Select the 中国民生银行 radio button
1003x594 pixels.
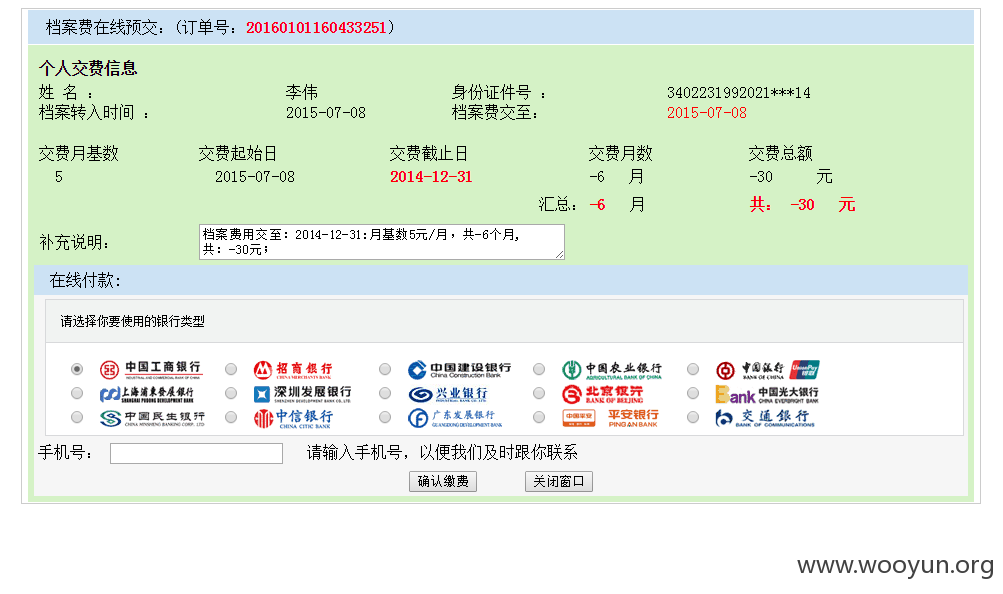pos(77,418)
